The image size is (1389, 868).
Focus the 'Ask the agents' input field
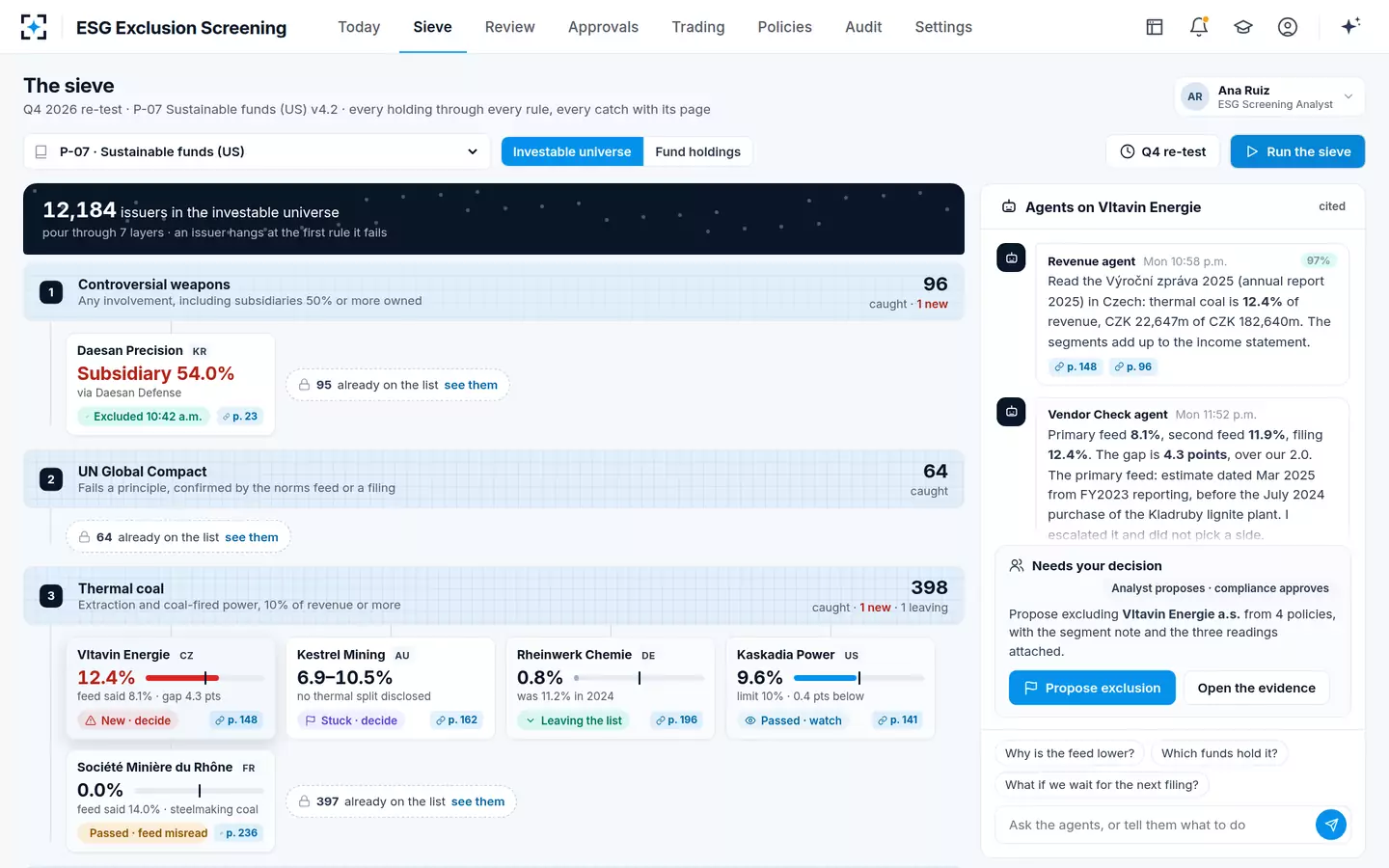1157,825
